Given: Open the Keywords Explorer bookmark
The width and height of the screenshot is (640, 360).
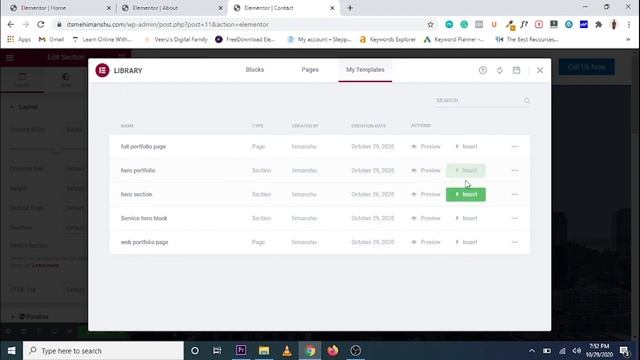Looking at the screenshot, I should (x=387, y=40).
